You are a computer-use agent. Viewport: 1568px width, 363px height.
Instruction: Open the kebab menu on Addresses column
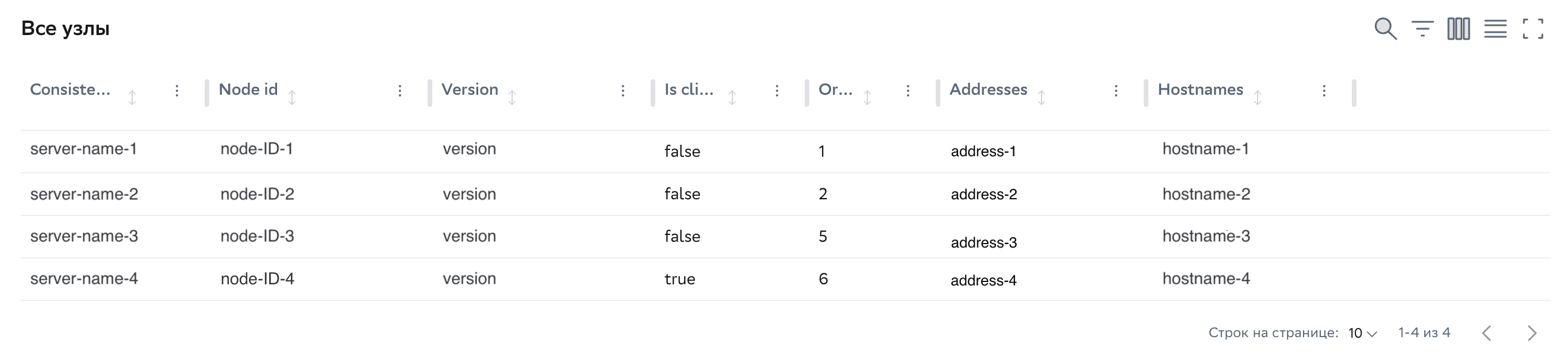coord(1116,90)
